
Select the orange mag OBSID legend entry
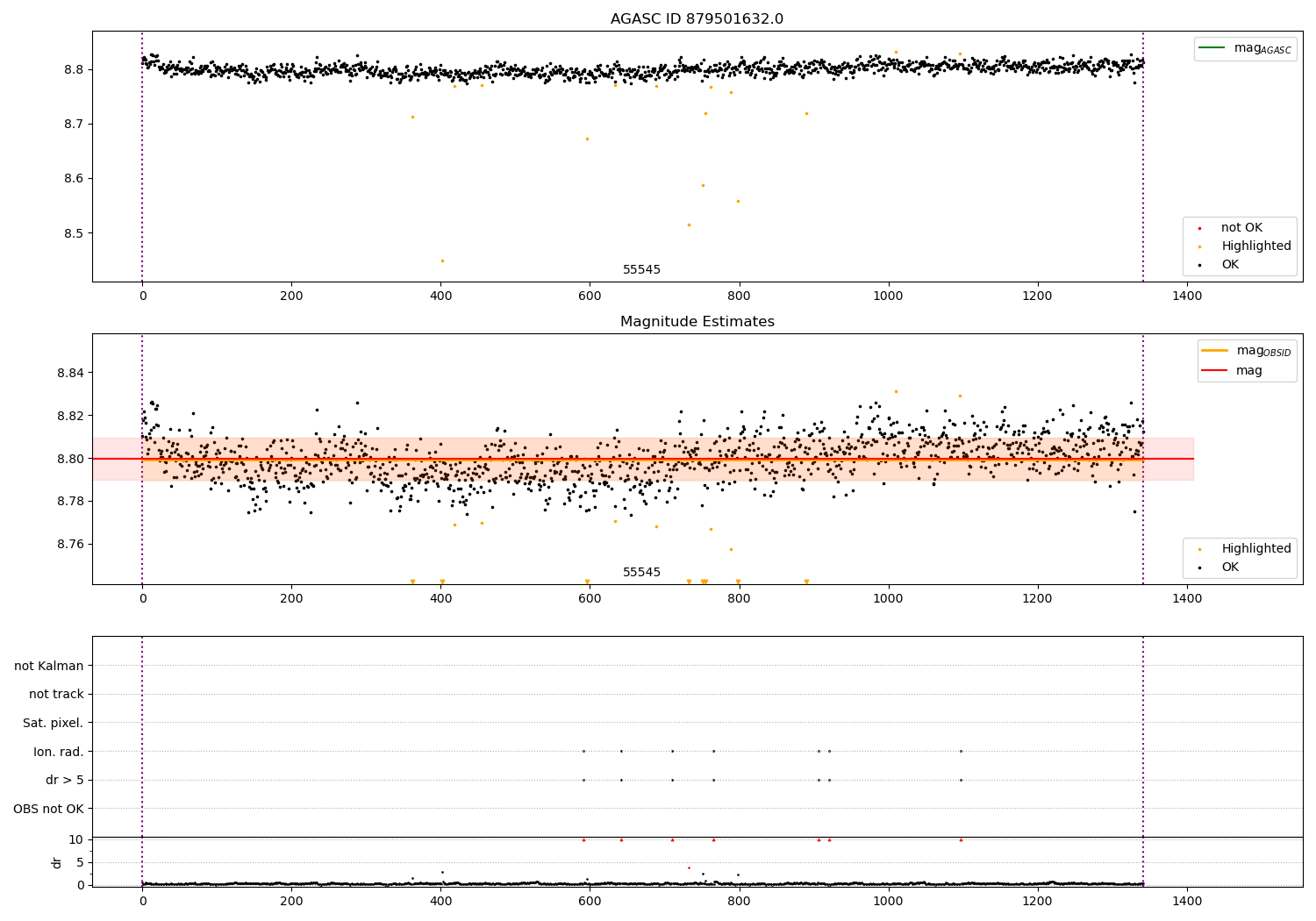tap(1246, 351)
